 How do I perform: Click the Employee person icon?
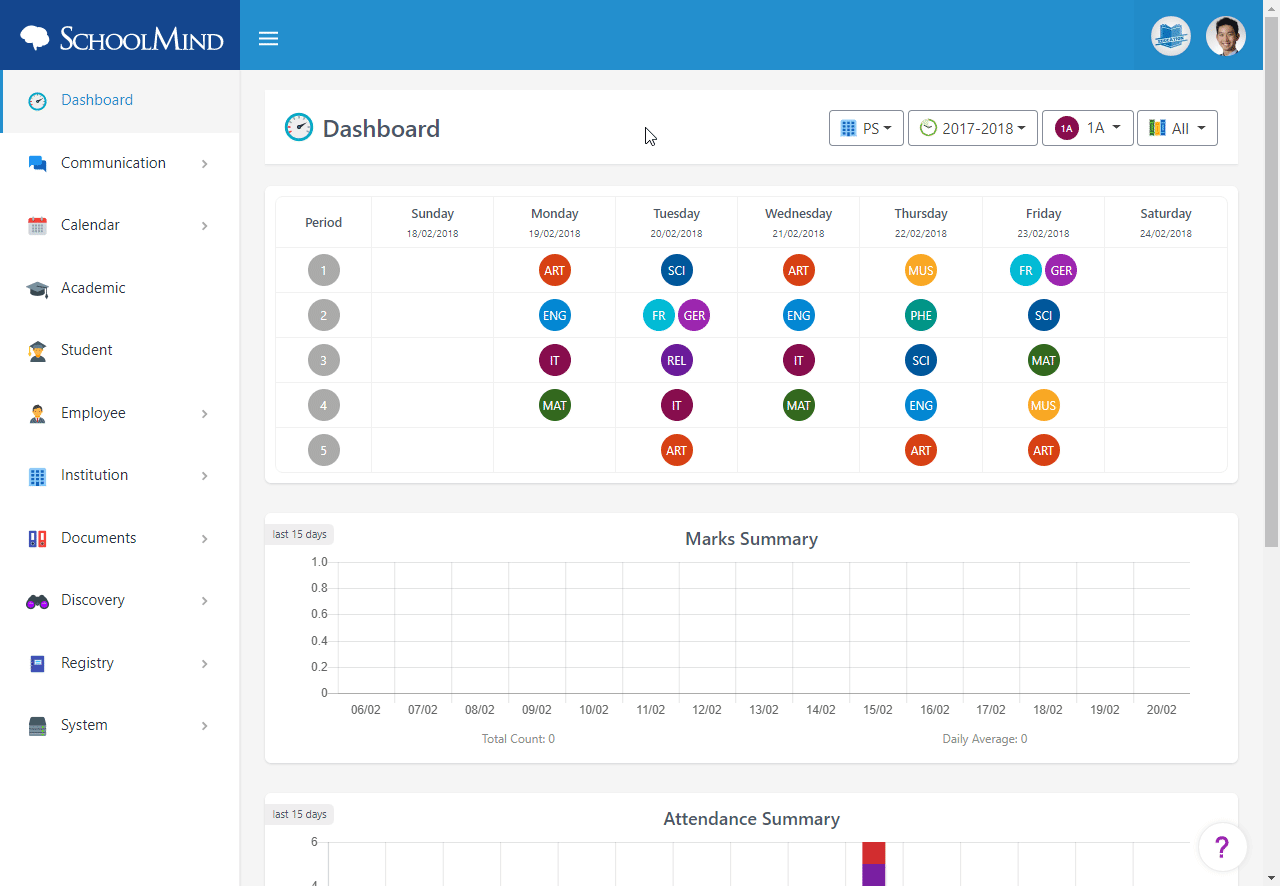(37, 414)
